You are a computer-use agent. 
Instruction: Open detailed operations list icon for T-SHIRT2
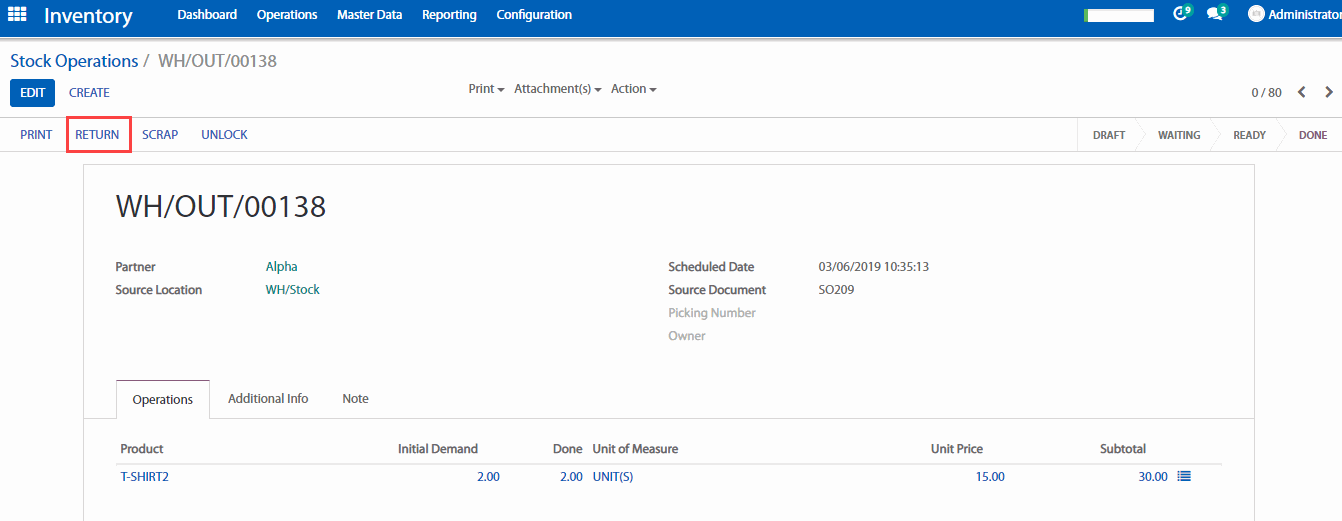click(1184, 477)
